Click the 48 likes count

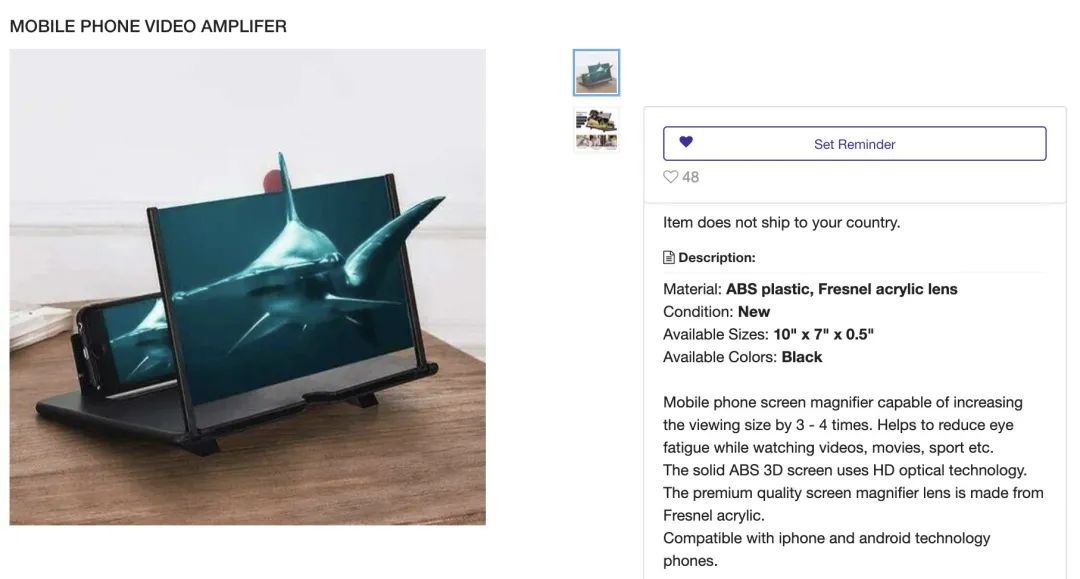point(690,177)
